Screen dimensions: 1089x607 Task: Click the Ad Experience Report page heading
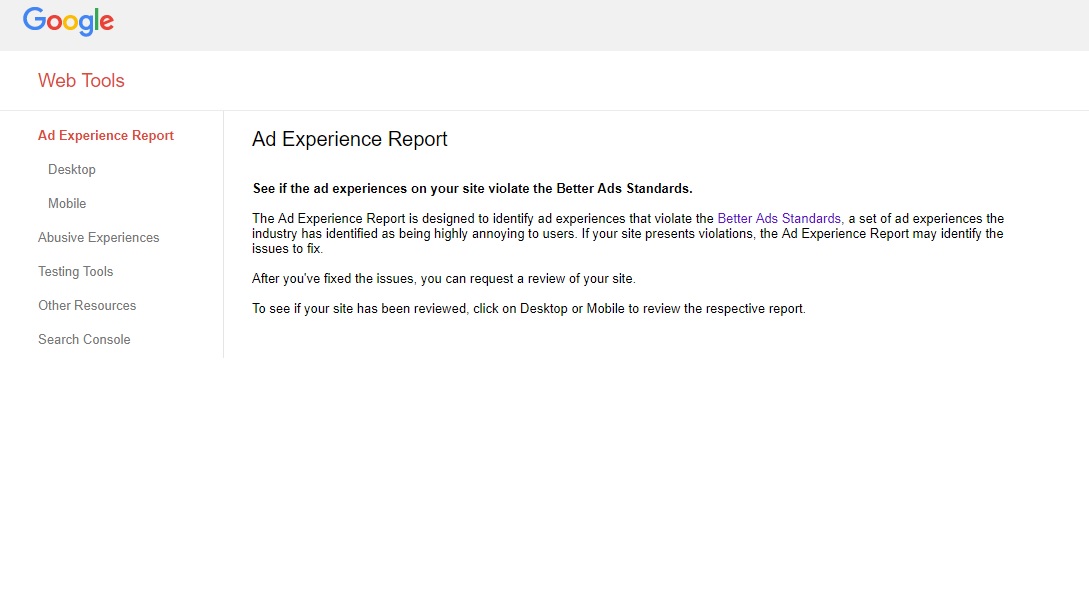349,140
